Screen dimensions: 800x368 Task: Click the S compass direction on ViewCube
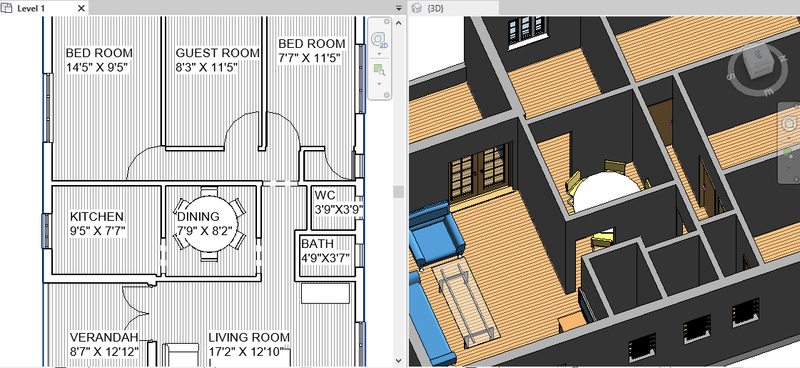(x=731, y=77)
